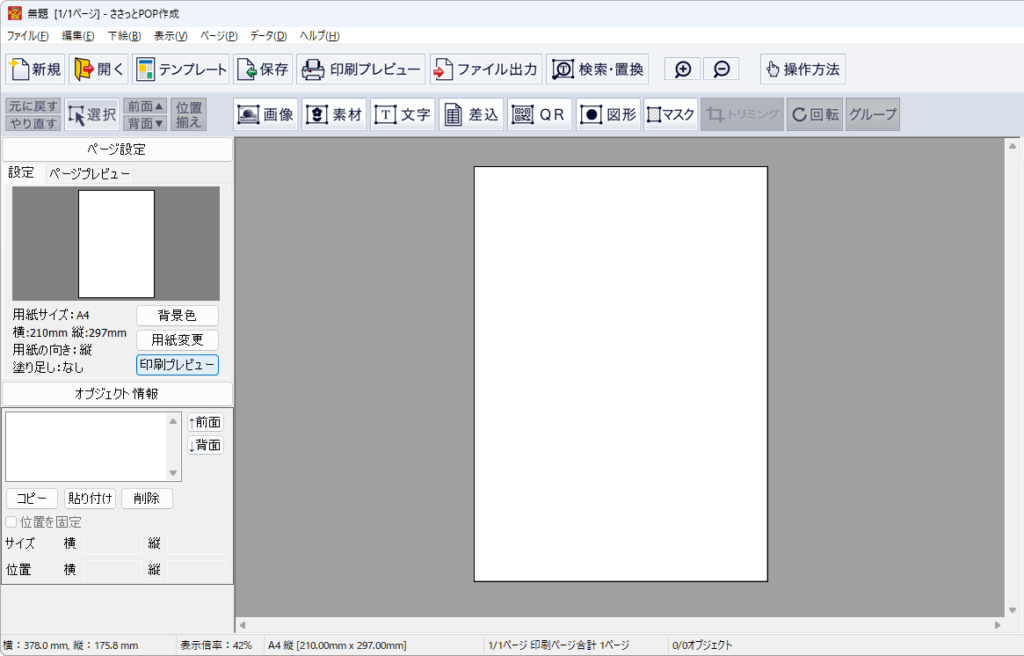Click the object list scroll down arrow

point(173,473)
